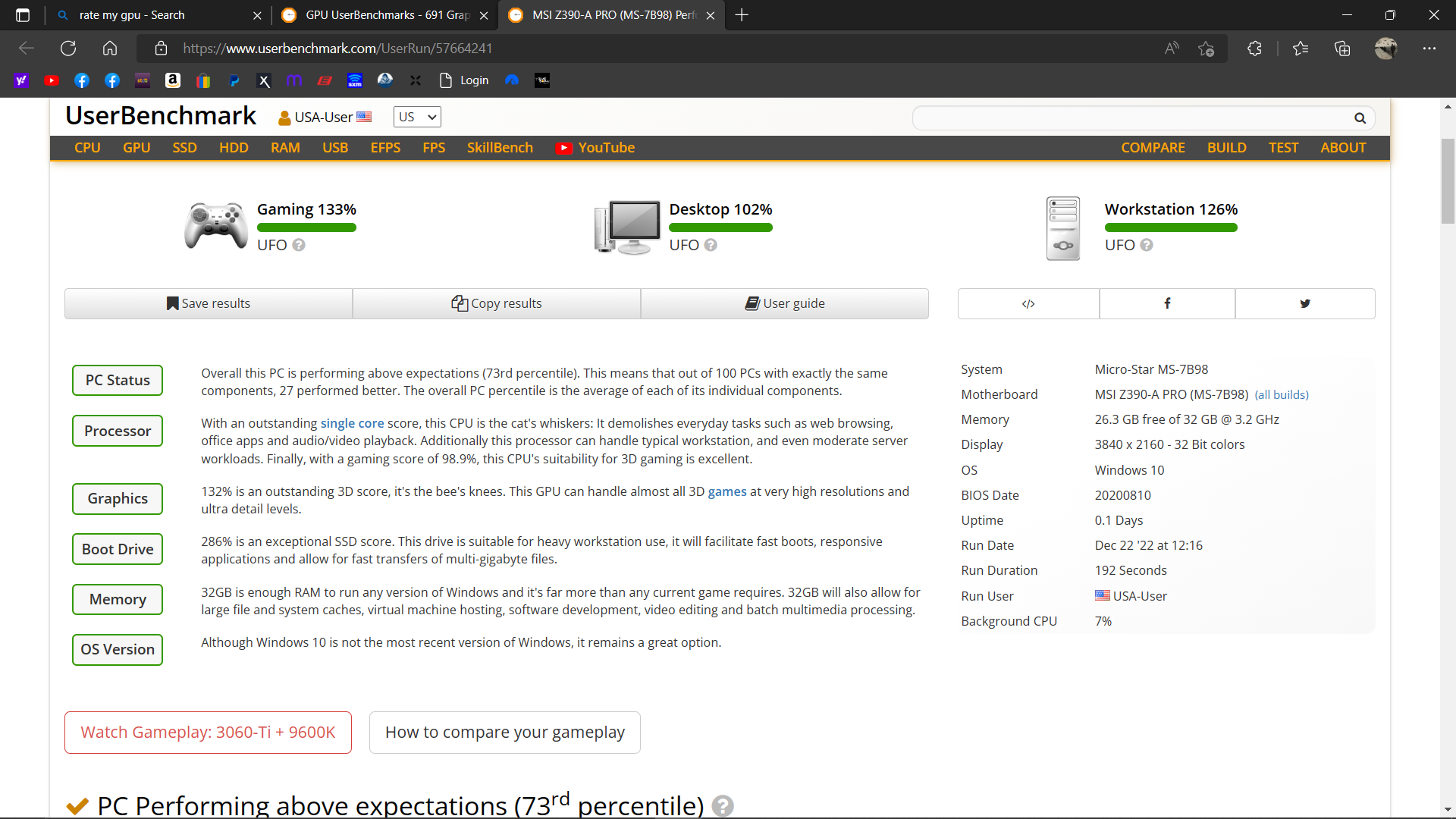Open the Login bookmark

[x=464, y=80]
